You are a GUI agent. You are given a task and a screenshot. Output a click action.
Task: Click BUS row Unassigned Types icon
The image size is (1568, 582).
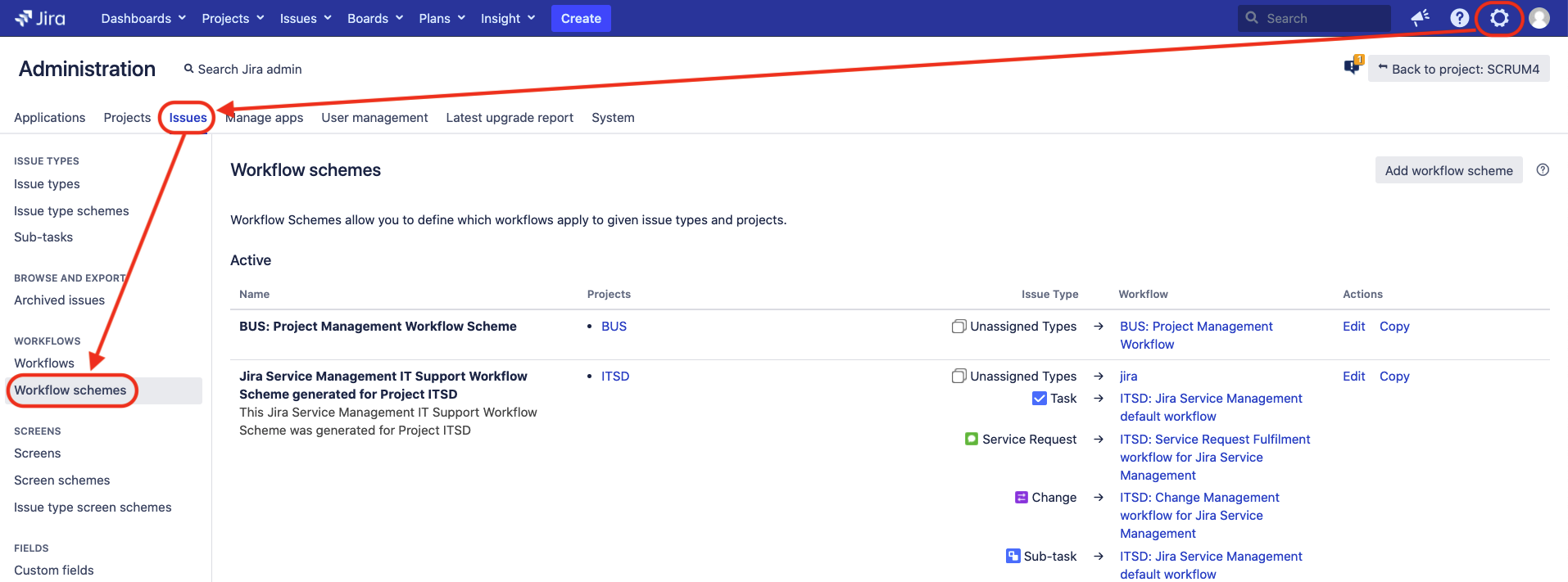[x=958, y=327]
